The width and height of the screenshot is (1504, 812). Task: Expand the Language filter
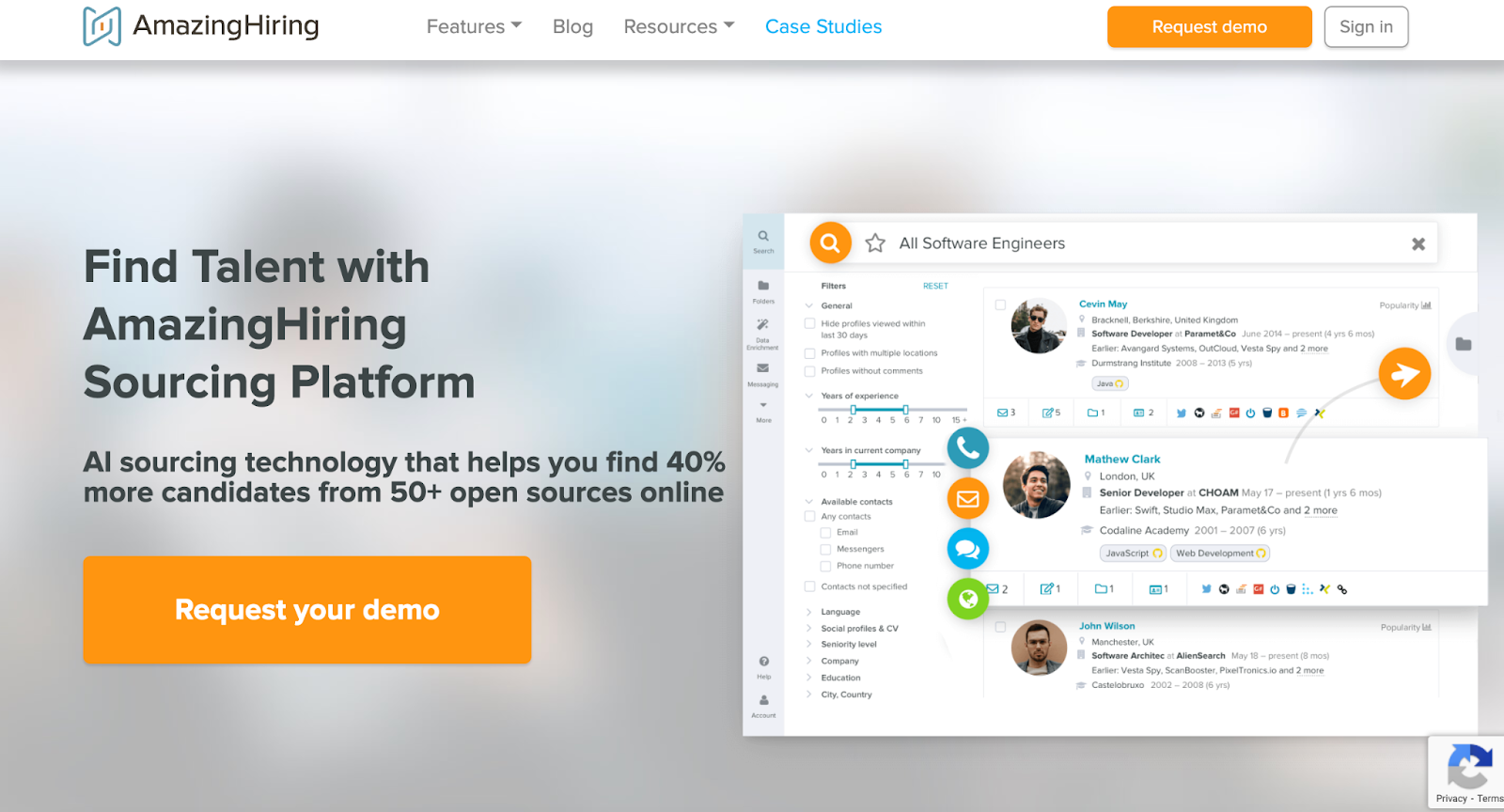pos(808,612)
